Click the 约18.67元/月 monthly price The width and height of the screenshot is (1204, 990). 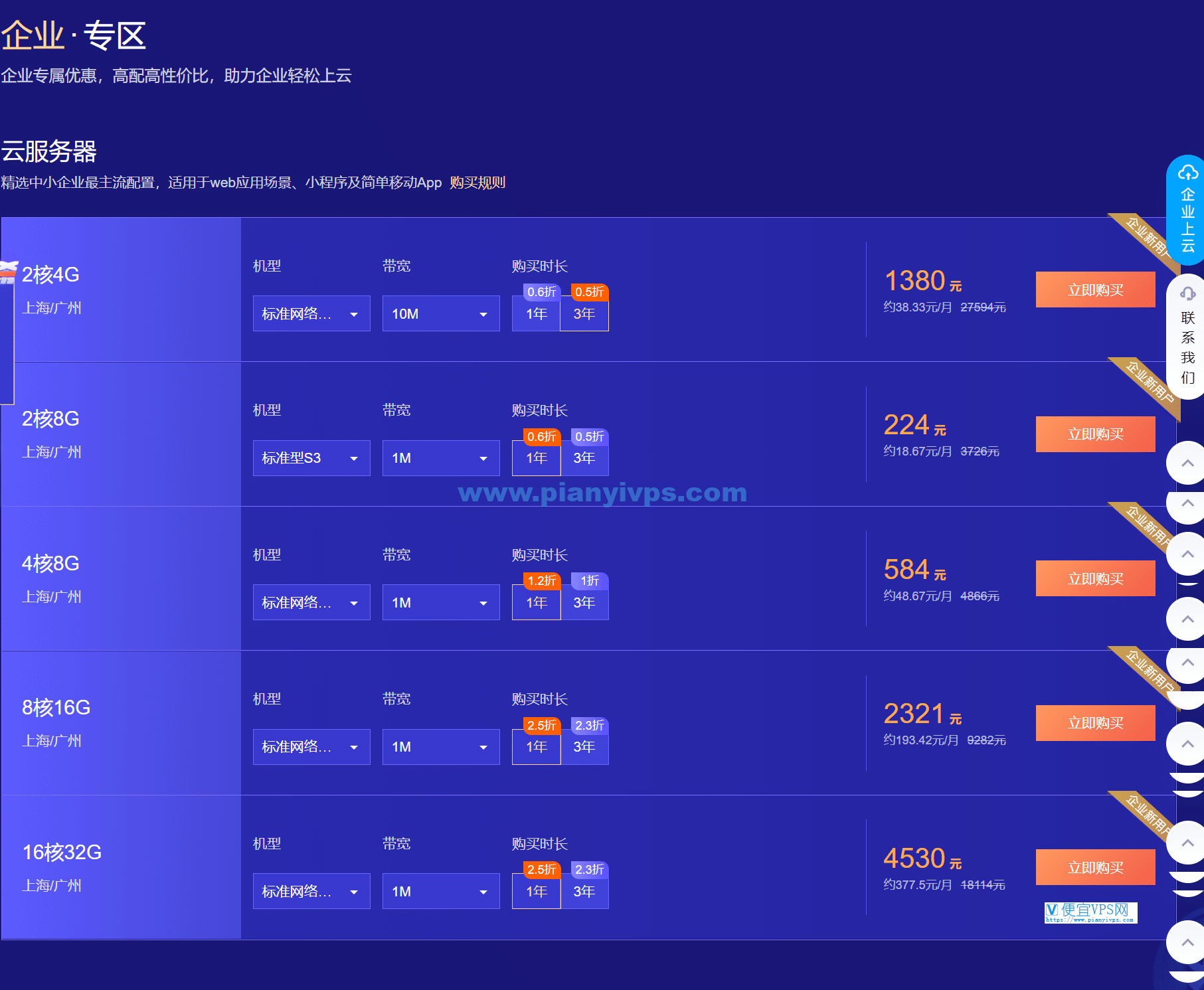(x=918, y=452)
